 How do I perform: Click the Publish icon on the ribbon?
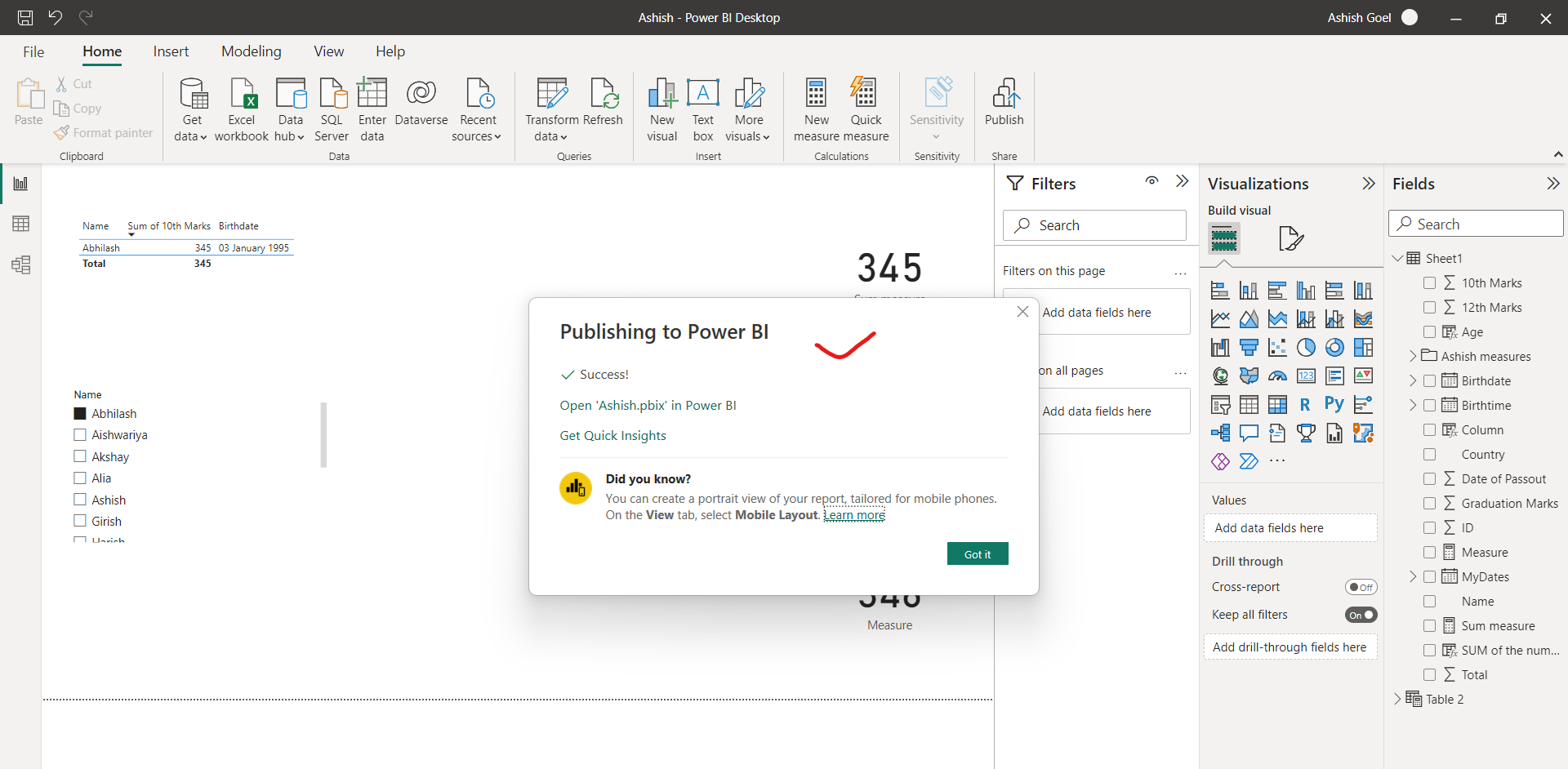1004,106
